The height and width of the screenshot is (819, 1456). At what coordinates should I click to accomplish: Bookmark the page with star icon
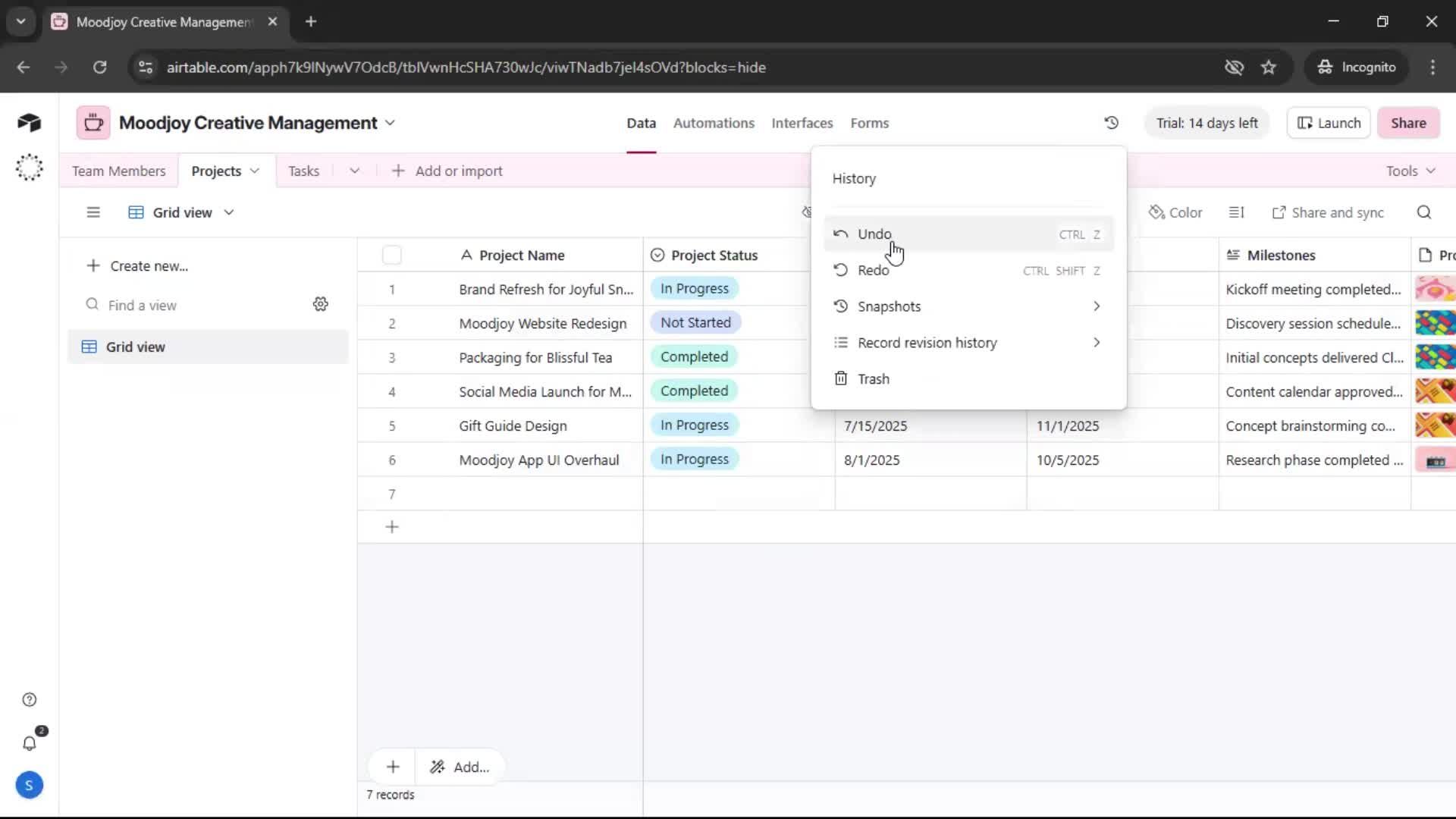[x=1269, y=67]
